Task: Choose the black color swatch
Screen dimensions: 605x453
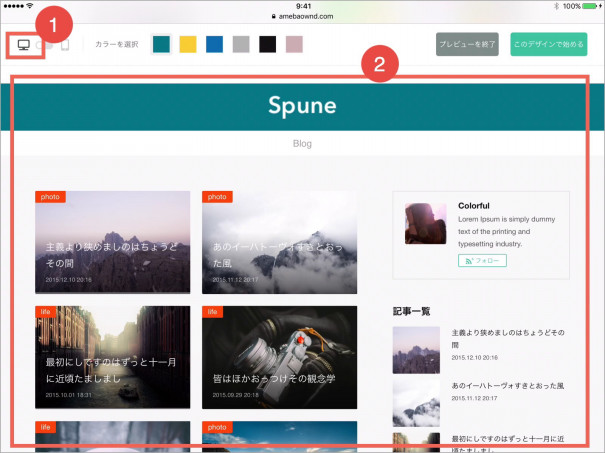Action: point(267,44)
